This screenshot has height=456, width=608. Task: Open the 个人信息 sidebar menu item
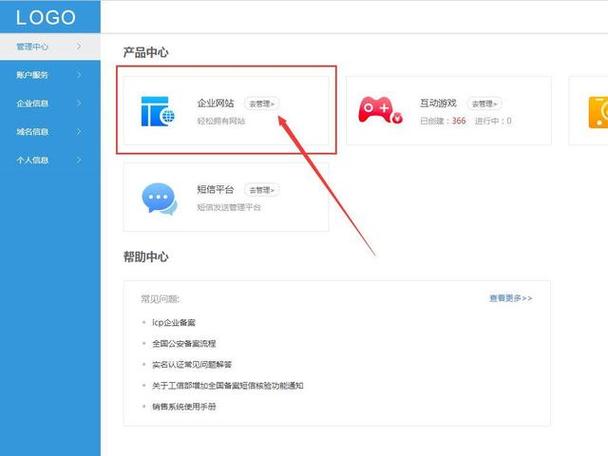50,160
